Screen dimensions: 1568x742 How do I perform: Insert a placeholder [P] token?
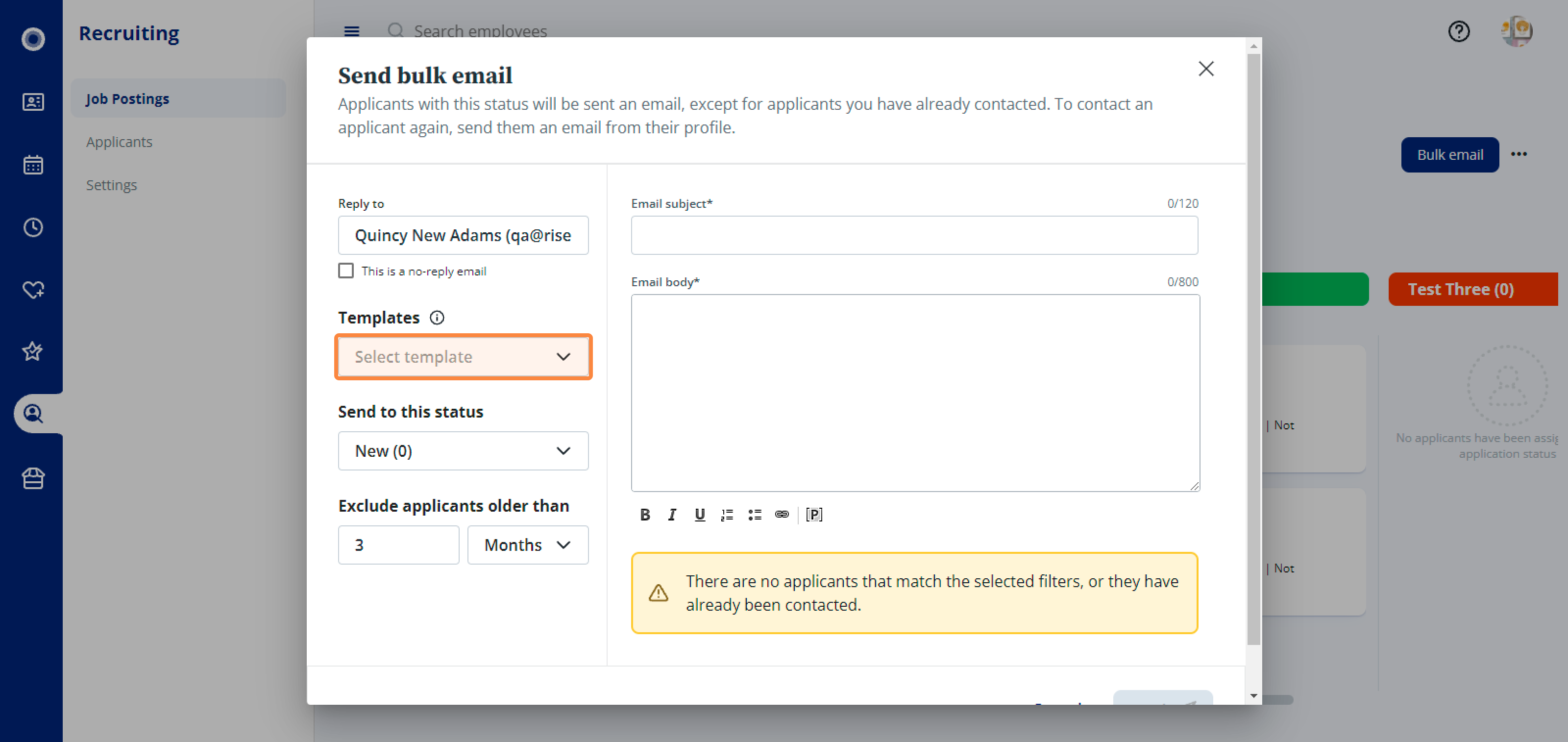[814, 514]
